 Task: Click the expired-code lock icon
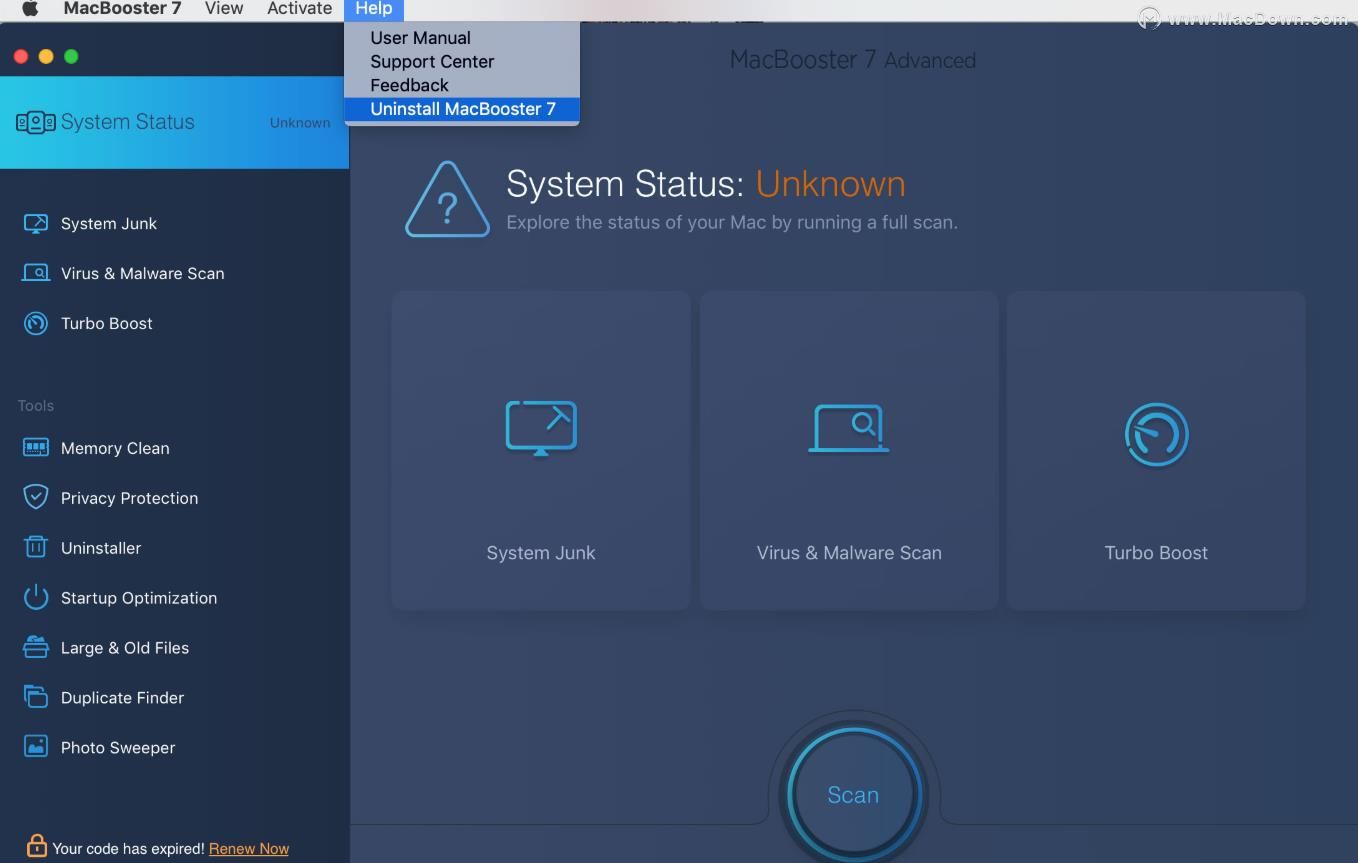pos(37,846)
